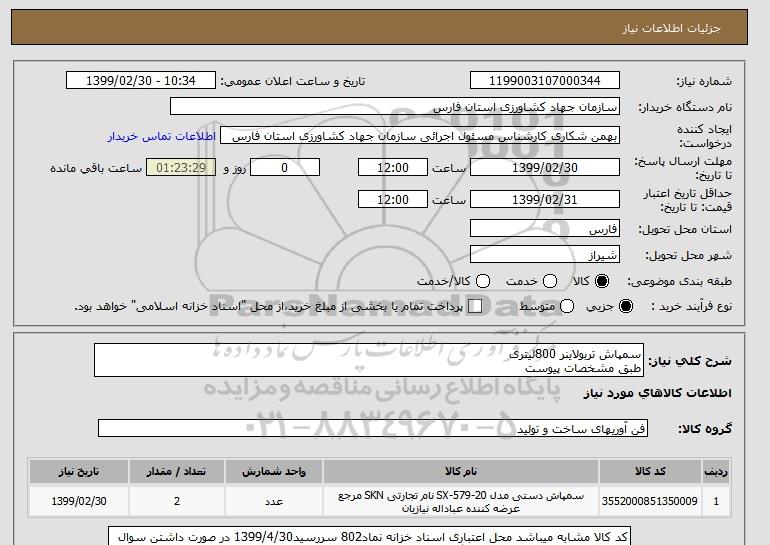Click the goods group field فن آوریهای ساخت

click(x=373, y=428)
